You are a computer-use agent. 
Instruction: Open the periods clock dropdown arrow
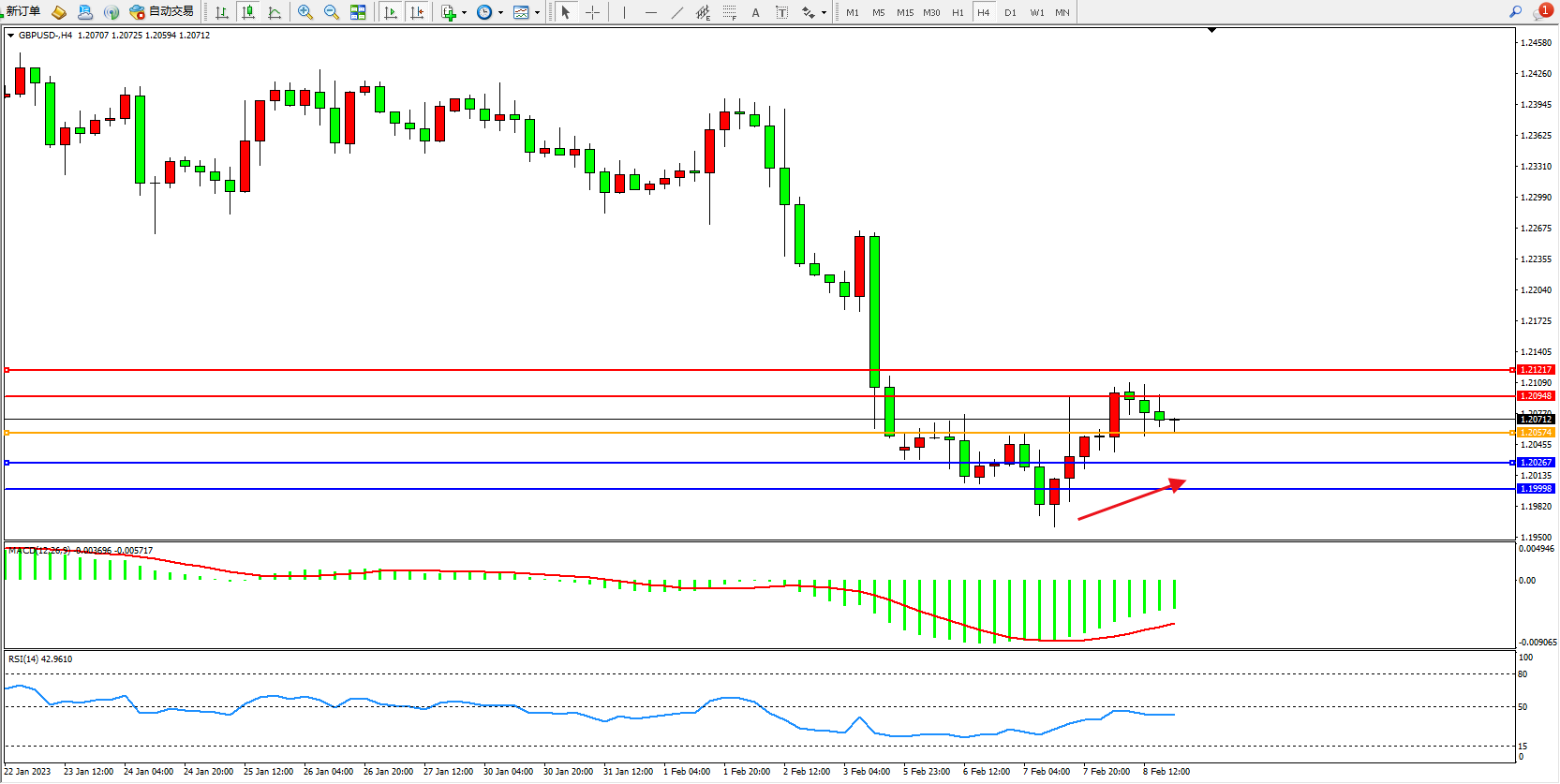(500, 13)
